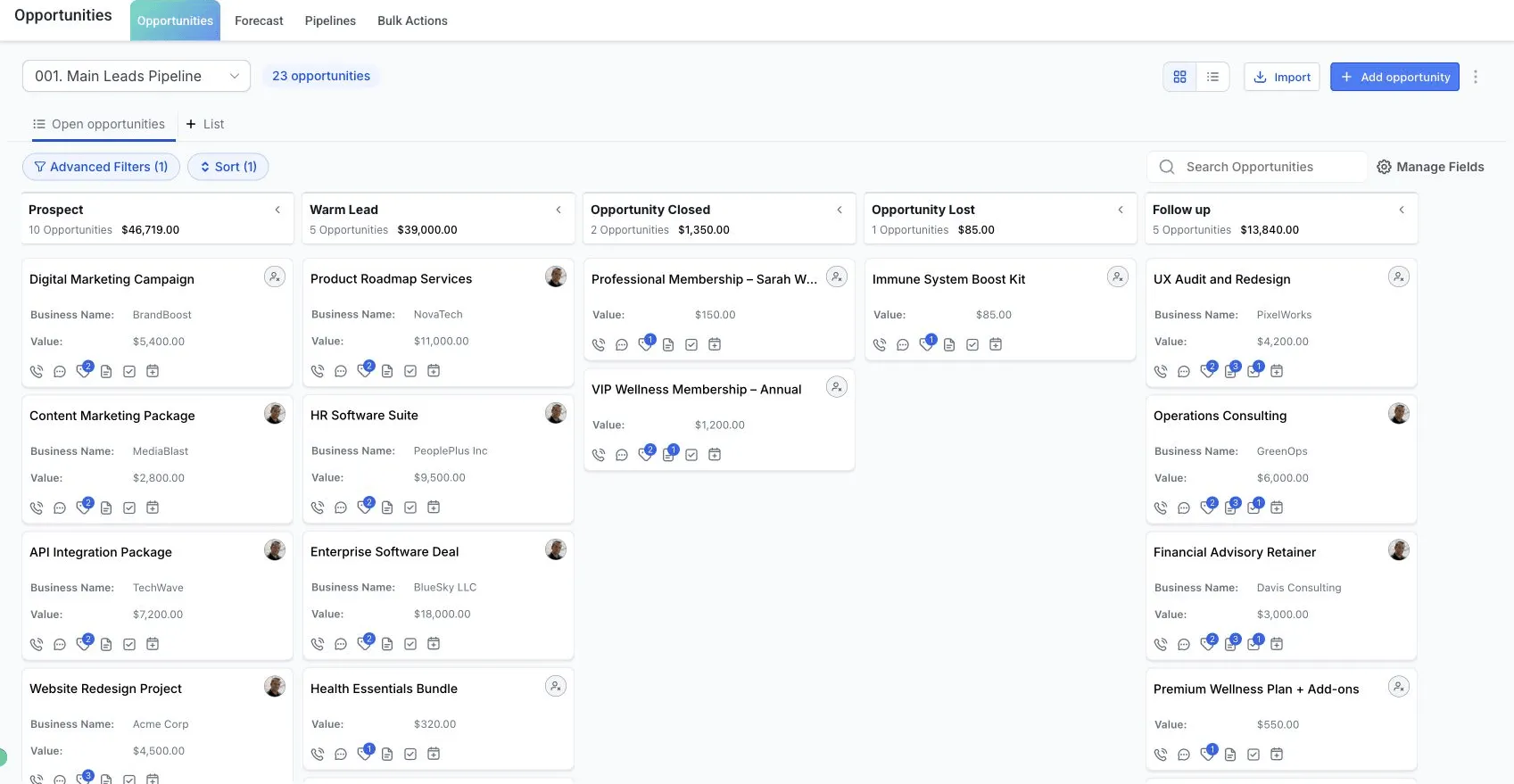Image resolution: width=1514 pixels, height=784 pixels.
Task: Switch to board grid view
Action: pos(1179,77)
